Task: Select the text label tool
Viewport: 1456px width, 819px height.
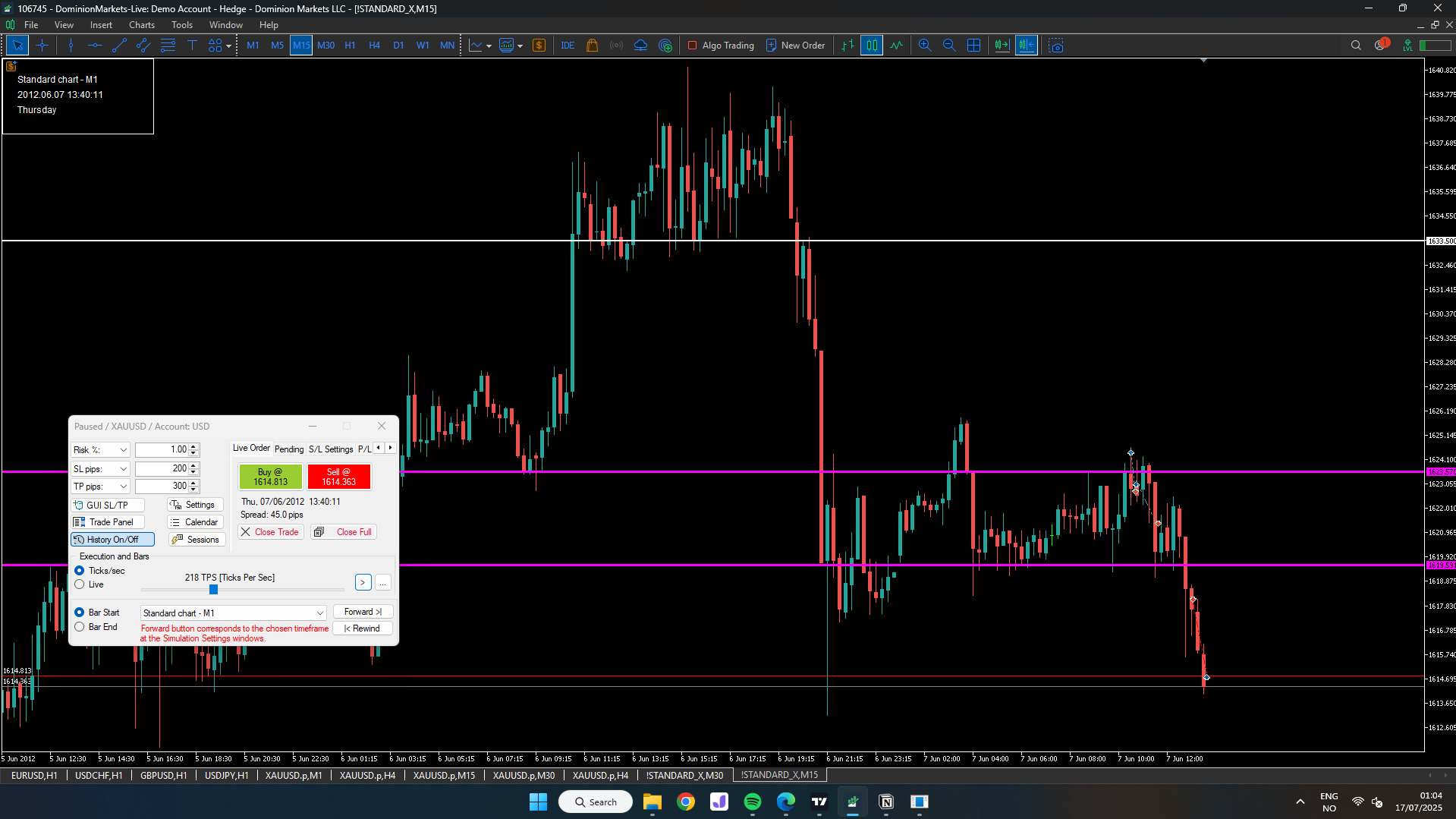Action: point(192,46)
